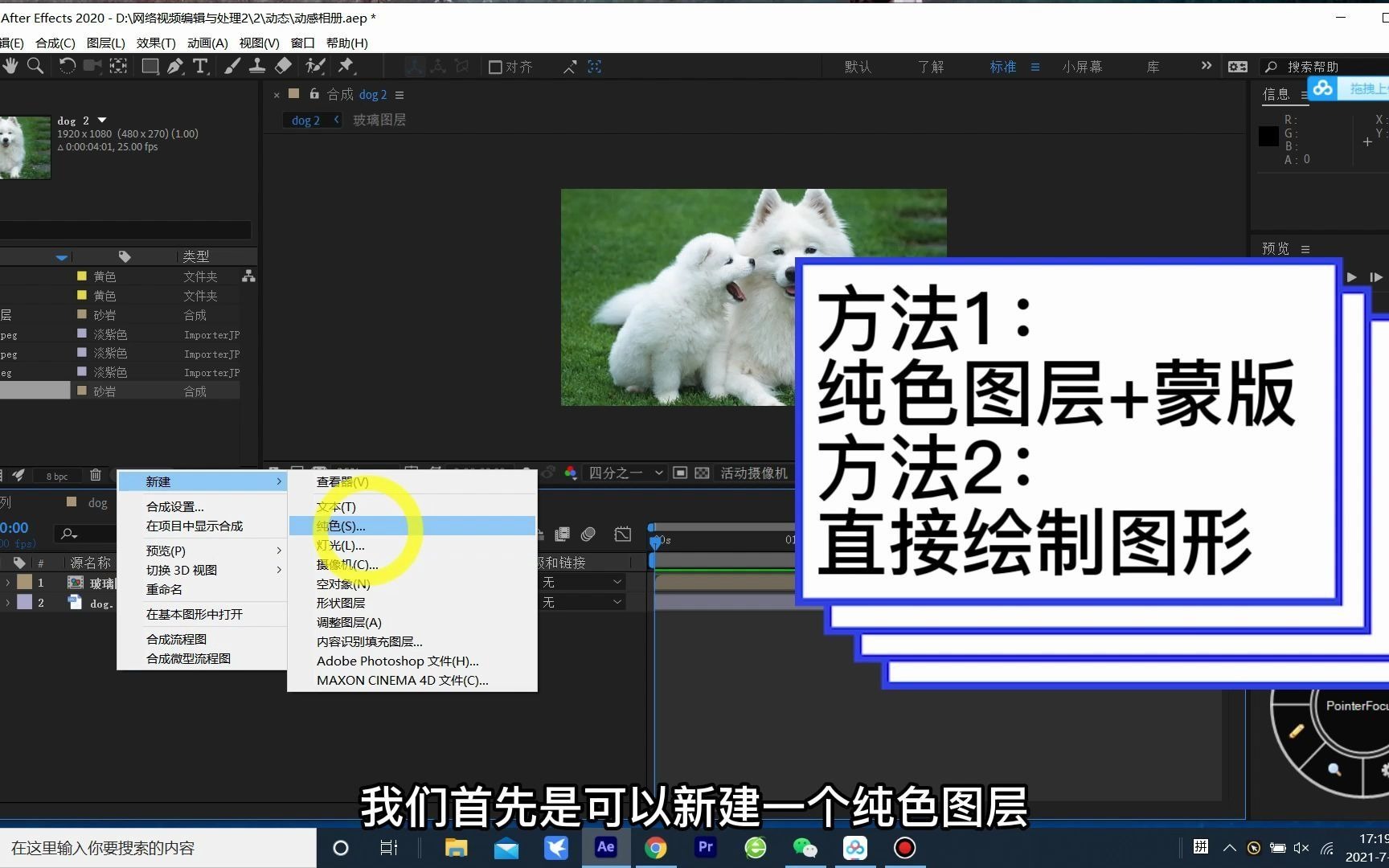The image size is (1389, 868).
Task: Open the 合成(C) menu
Action: [x=55, y=43]
